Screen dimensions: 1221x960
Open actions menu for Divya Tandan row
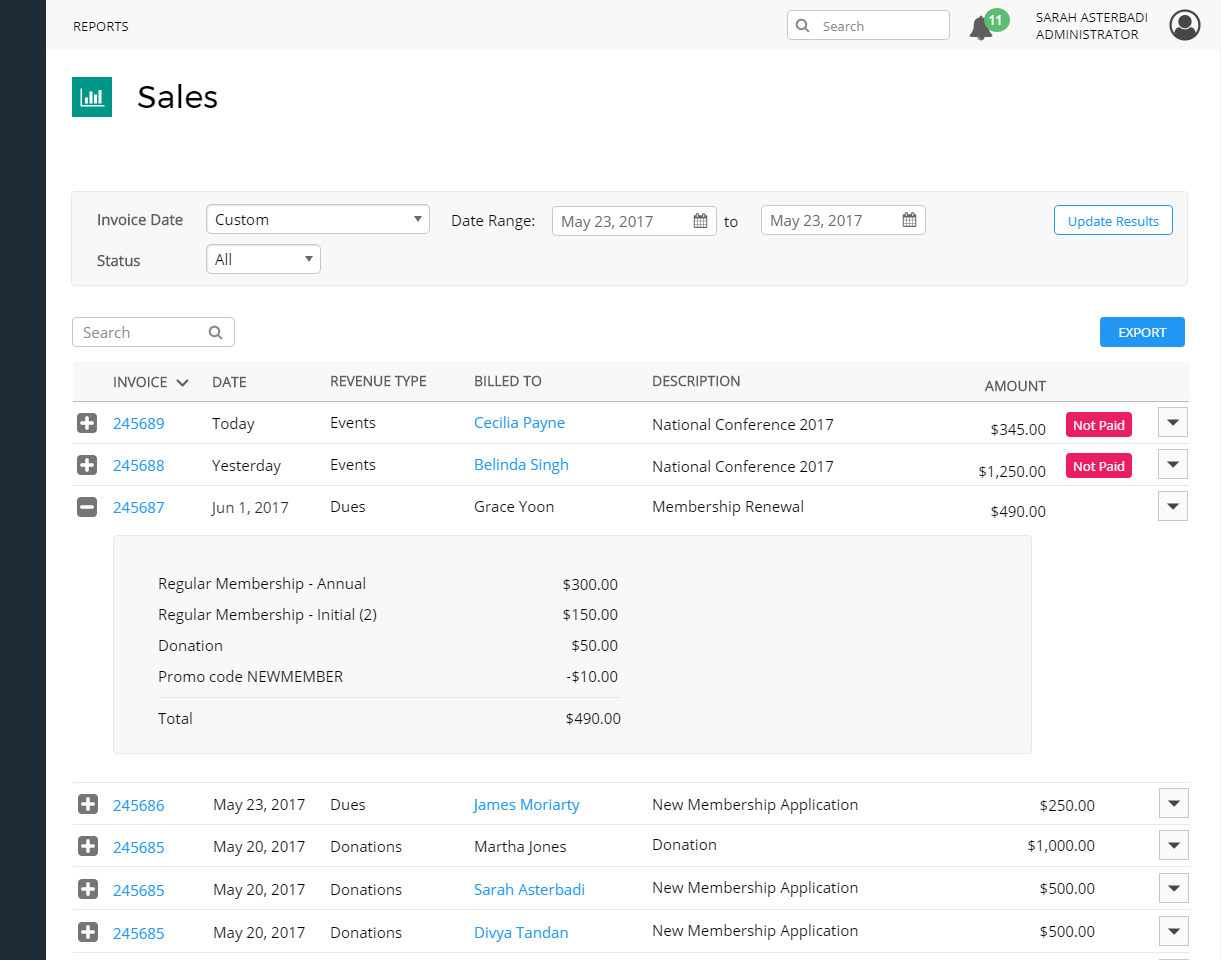pos(1173,931)
